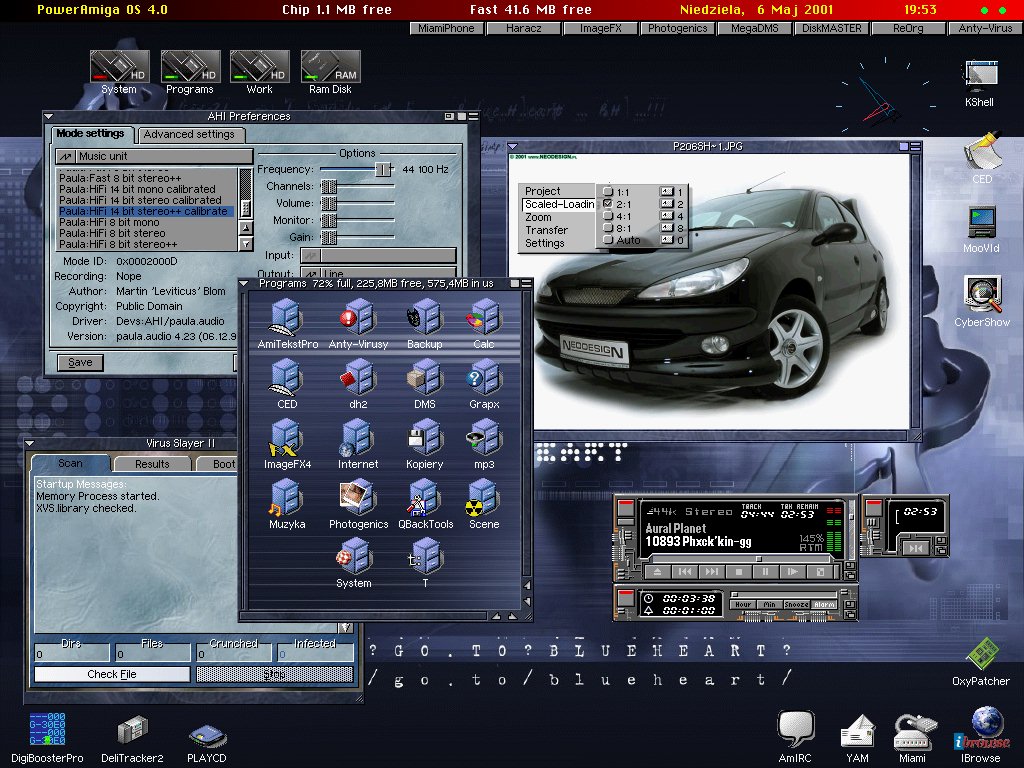Click the Volume slider knob
1024x768 pixels.
pos(328,203)
